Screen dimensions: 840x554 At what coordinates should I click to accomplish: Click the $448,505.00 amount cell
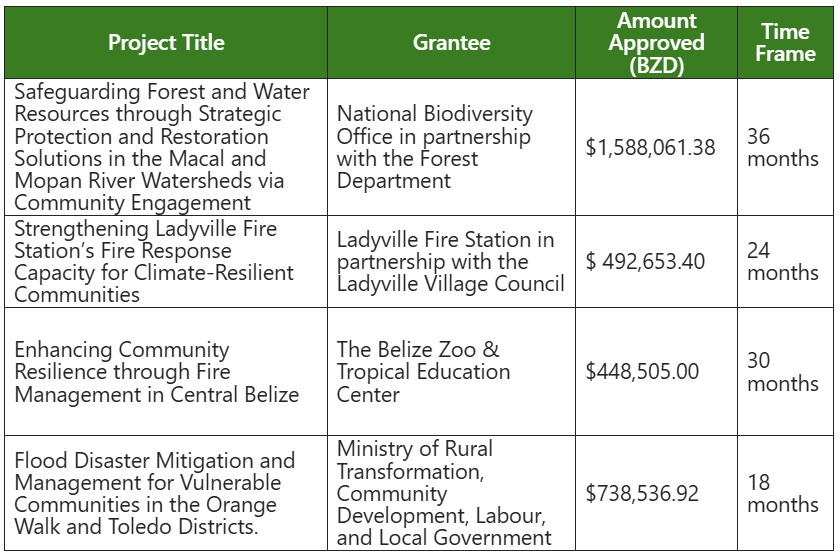point(642,372)
